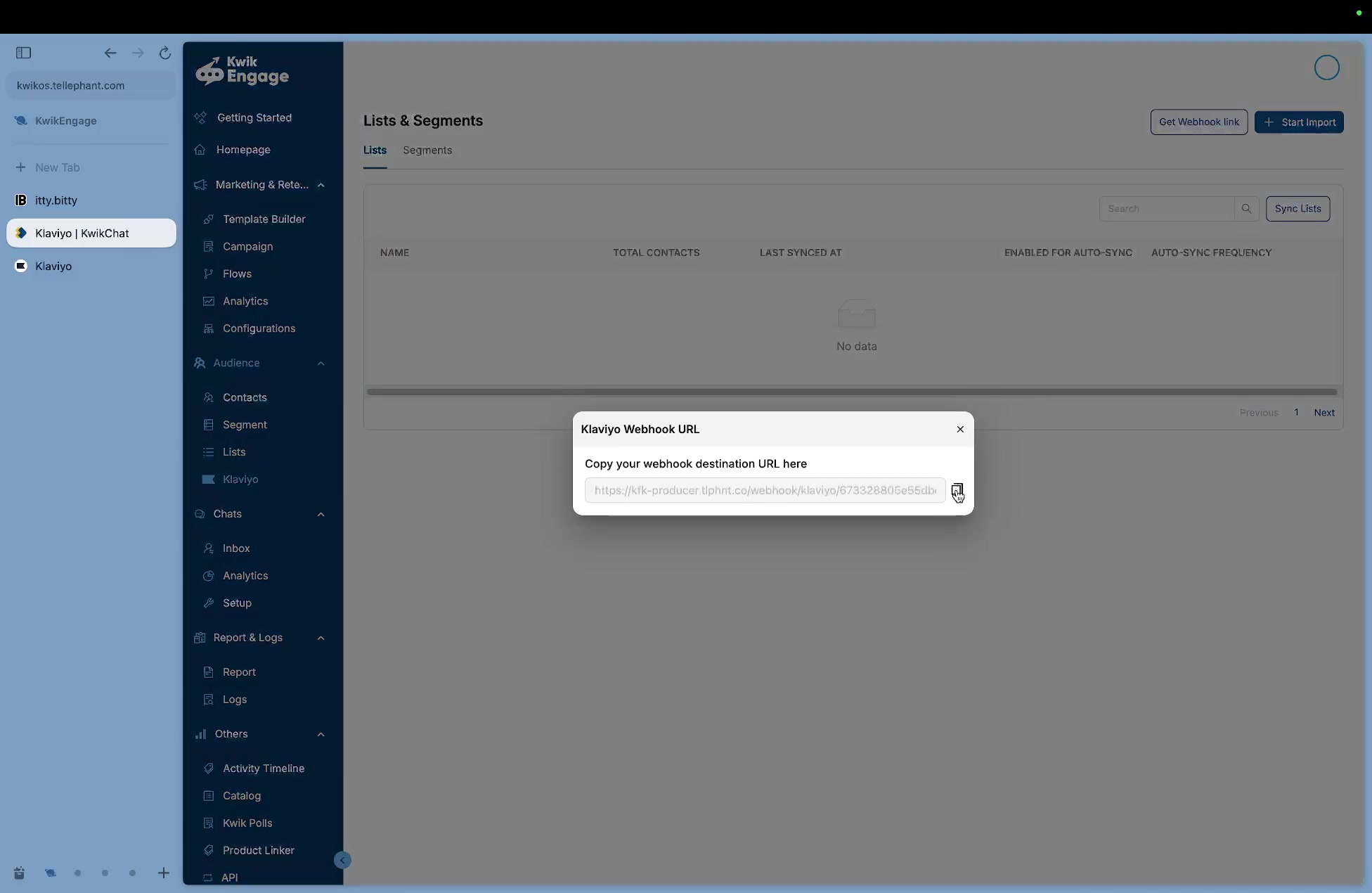The image size is (1372, 893).
Task: Click the Chats Analytics pie icon
Action: tap(208, 576)
